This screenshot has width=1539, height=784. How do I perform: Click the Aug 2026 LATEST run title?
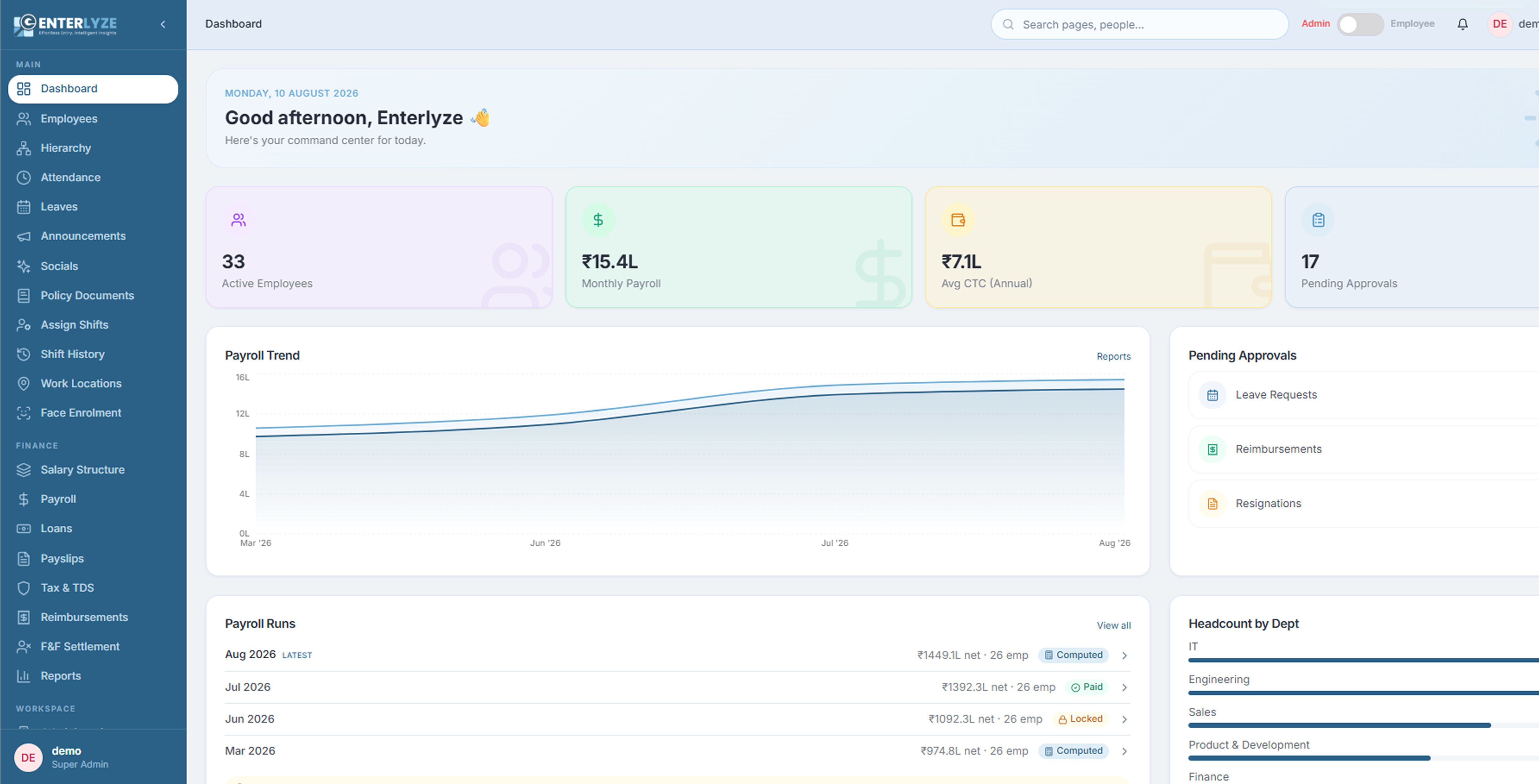pyautogui.click(x=268, y=654)
